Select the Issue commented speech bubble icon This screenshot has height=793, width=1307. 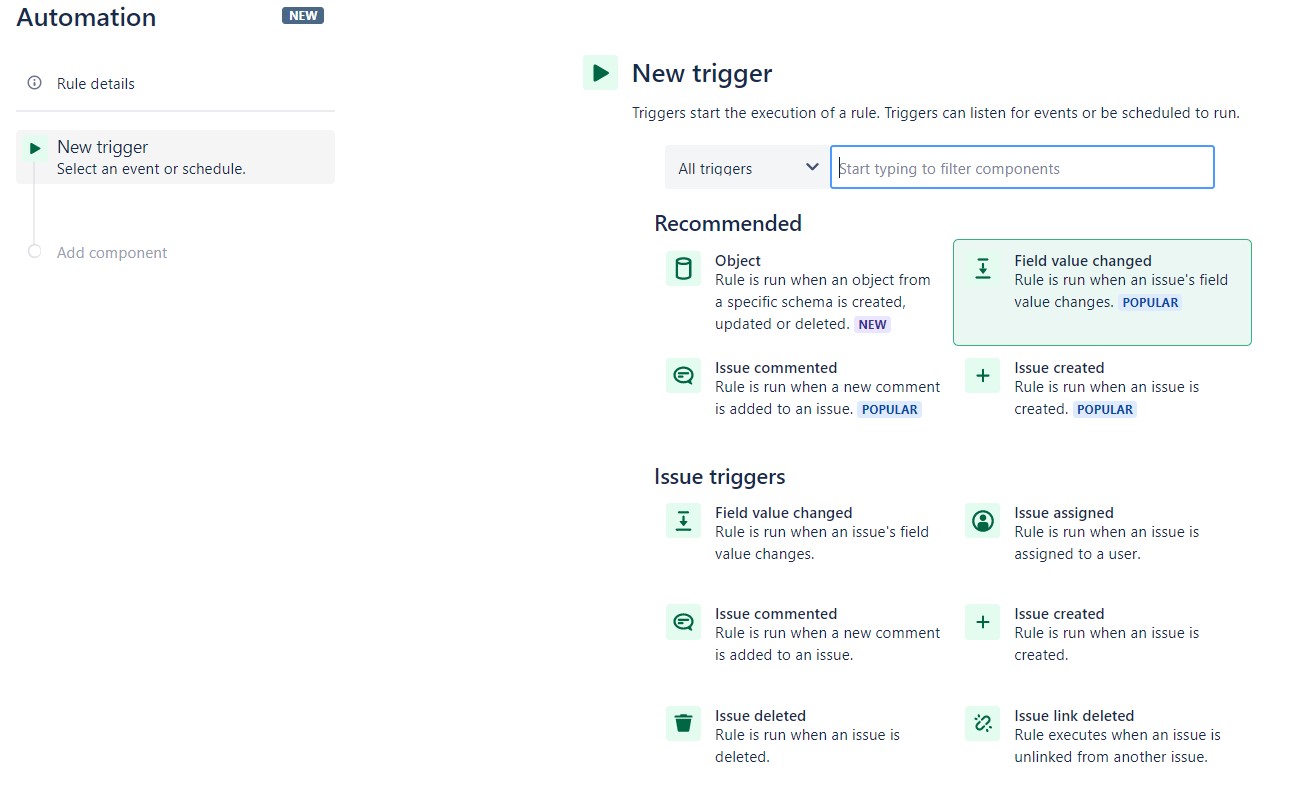(x=683, y=375)
